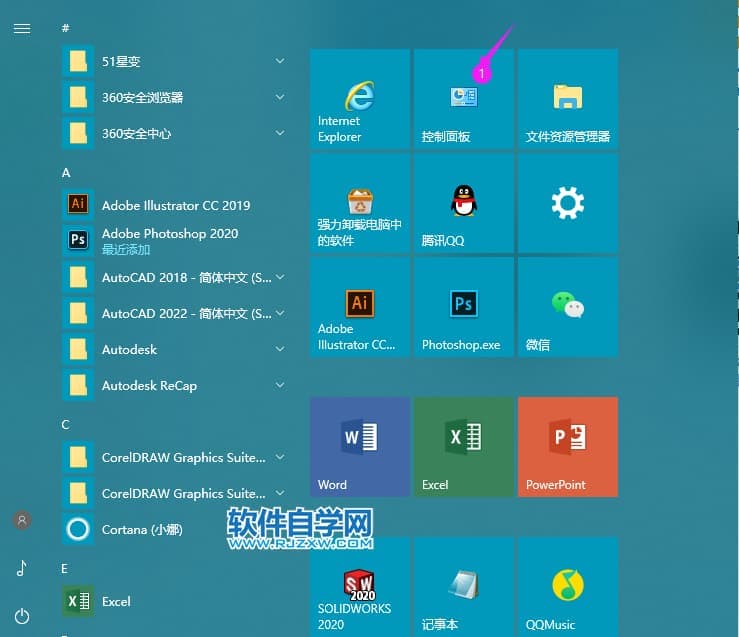
Task: Expand the 360安全浏览器 folder chevron
Action: tap(280, 98)
